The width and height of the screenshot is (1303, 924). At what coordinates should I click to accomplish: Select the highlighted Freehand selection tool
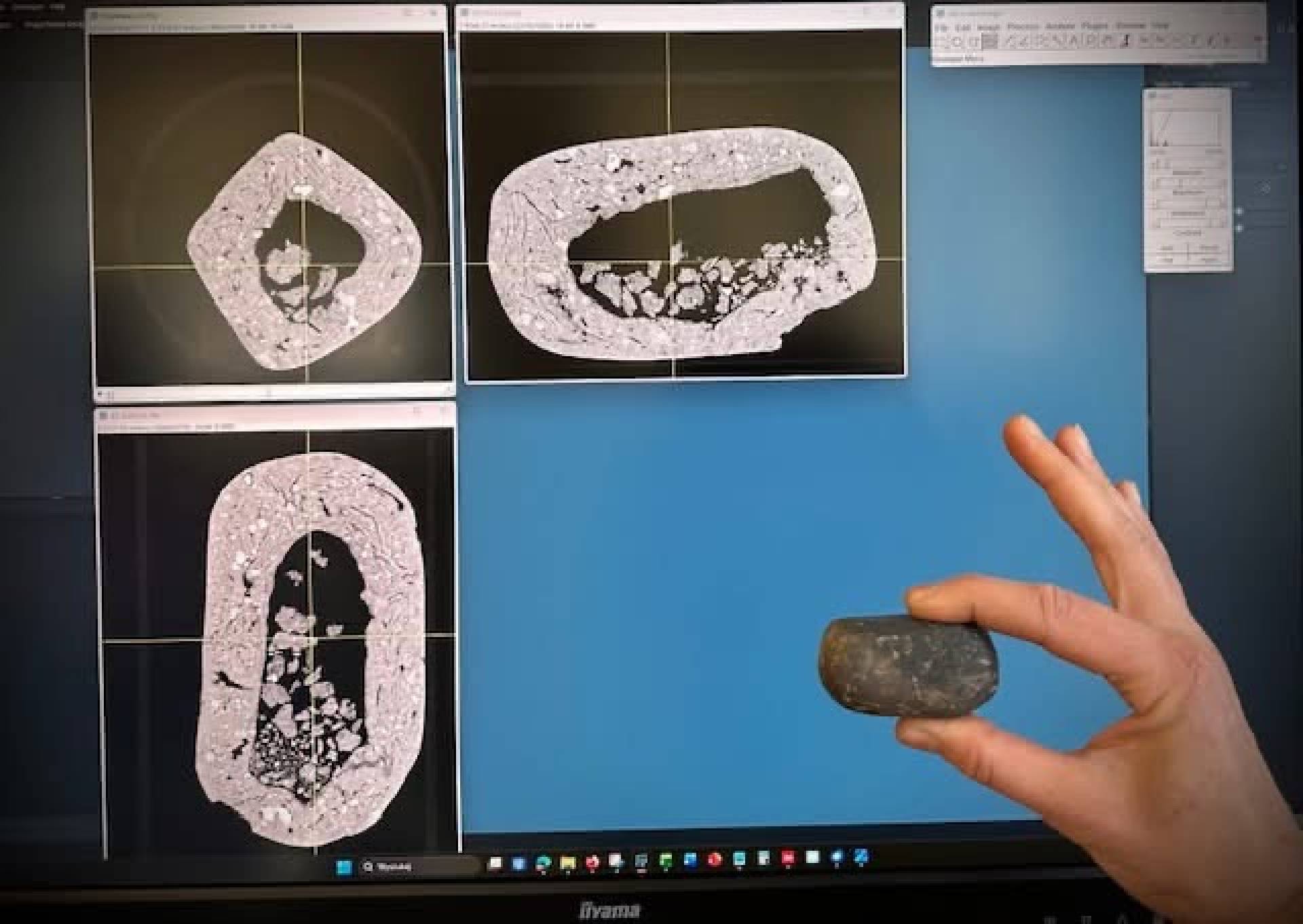(990, 41)
